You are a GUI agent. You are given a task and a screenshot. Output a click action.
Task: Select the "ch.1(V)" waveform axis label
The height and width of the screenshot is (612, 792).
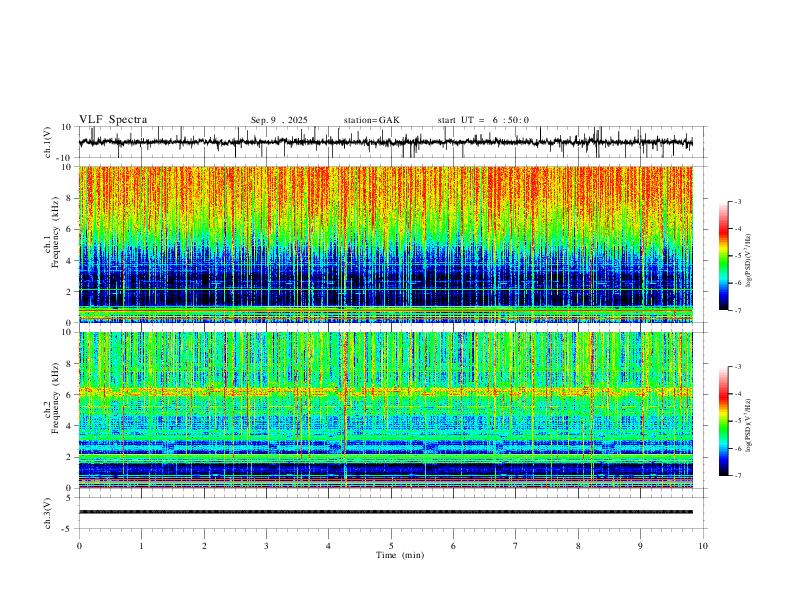(x=48, y=142)
